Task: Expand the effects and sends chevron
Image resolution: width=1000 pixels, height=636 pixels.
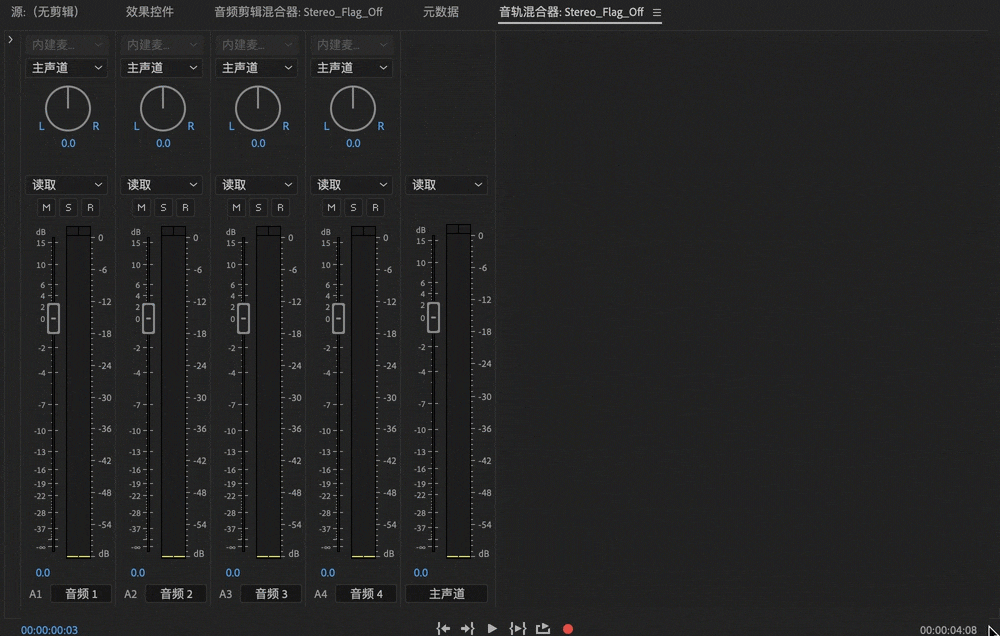Action: pyautogui.click(x=10, y=40)
